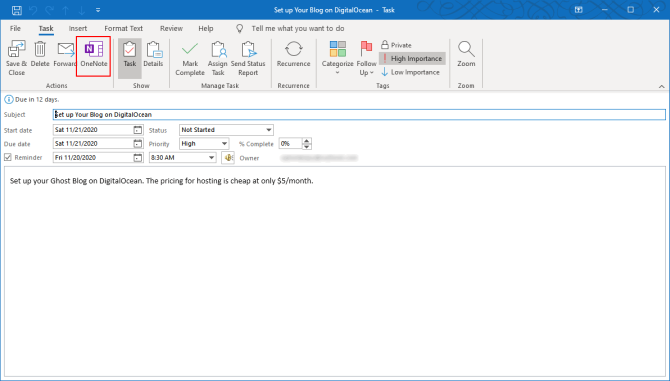Viewport: 670px width, 381px height.
Task: Open the Categorize color menu
Action: [x=338, y=59]
